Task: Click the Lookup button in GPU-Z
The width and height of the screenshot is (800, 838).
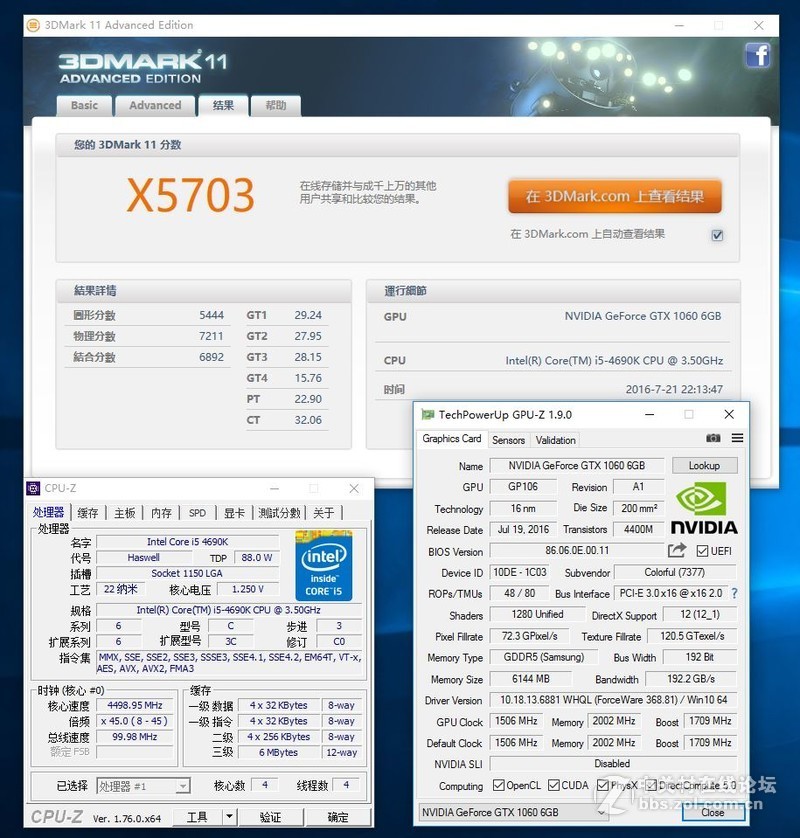Action: [x=705, y=465]
